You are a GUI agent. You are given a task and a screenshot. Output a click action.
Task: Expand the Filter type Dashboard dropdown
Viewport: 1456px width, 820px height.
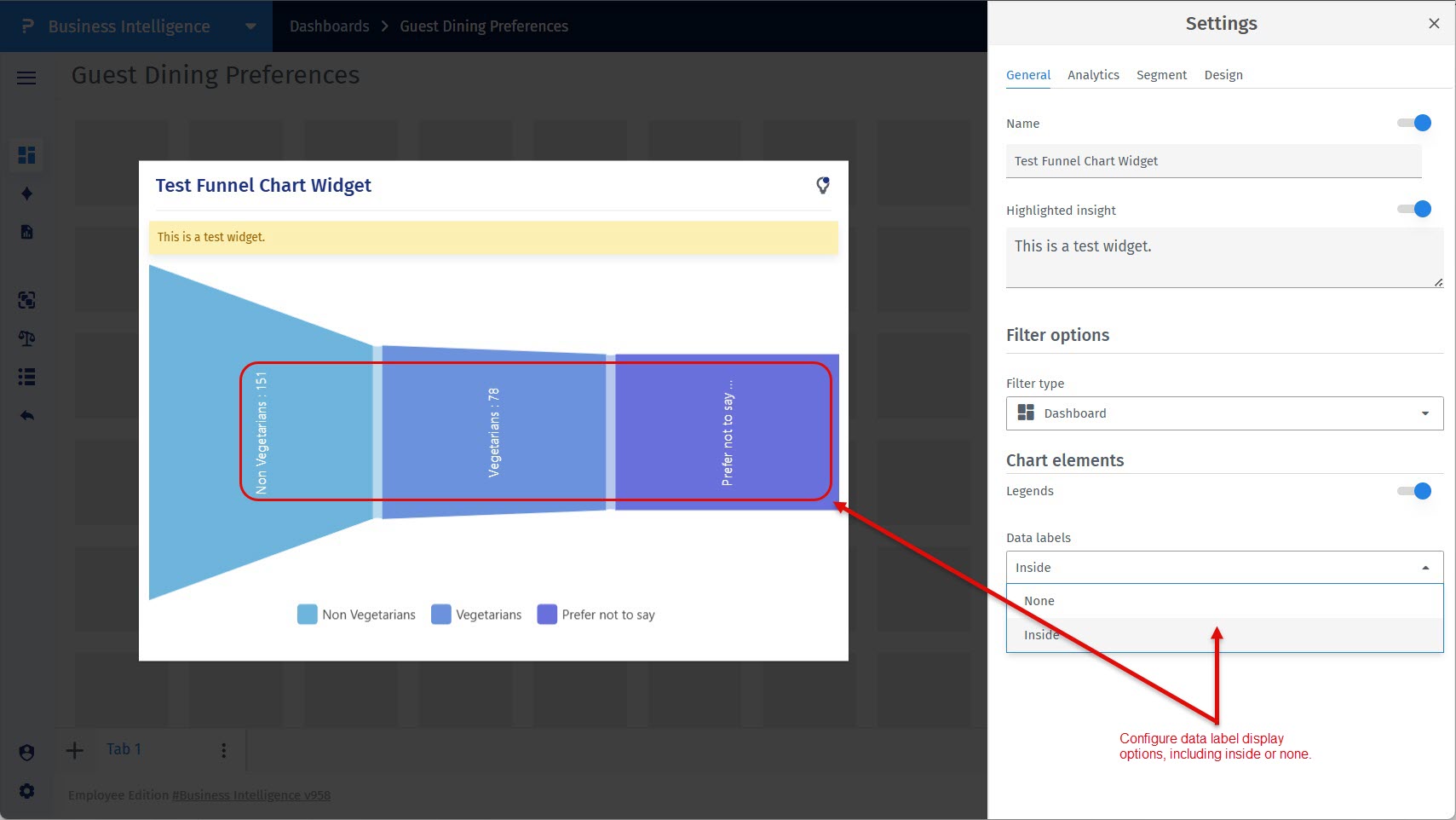[1224, 413]
